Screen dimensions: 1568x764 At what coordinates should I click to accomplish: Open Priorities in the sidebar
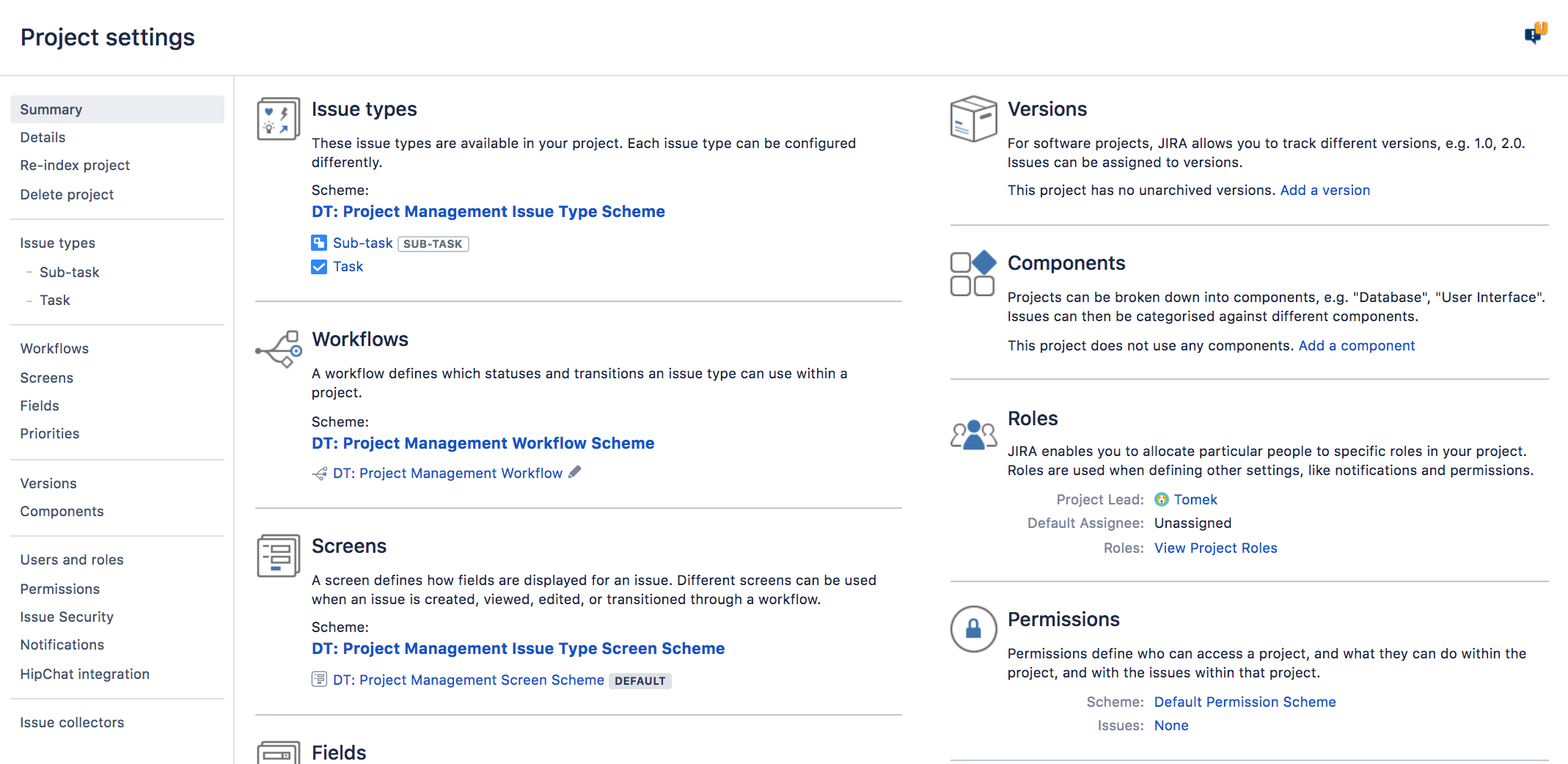click(x=50, y=433)
